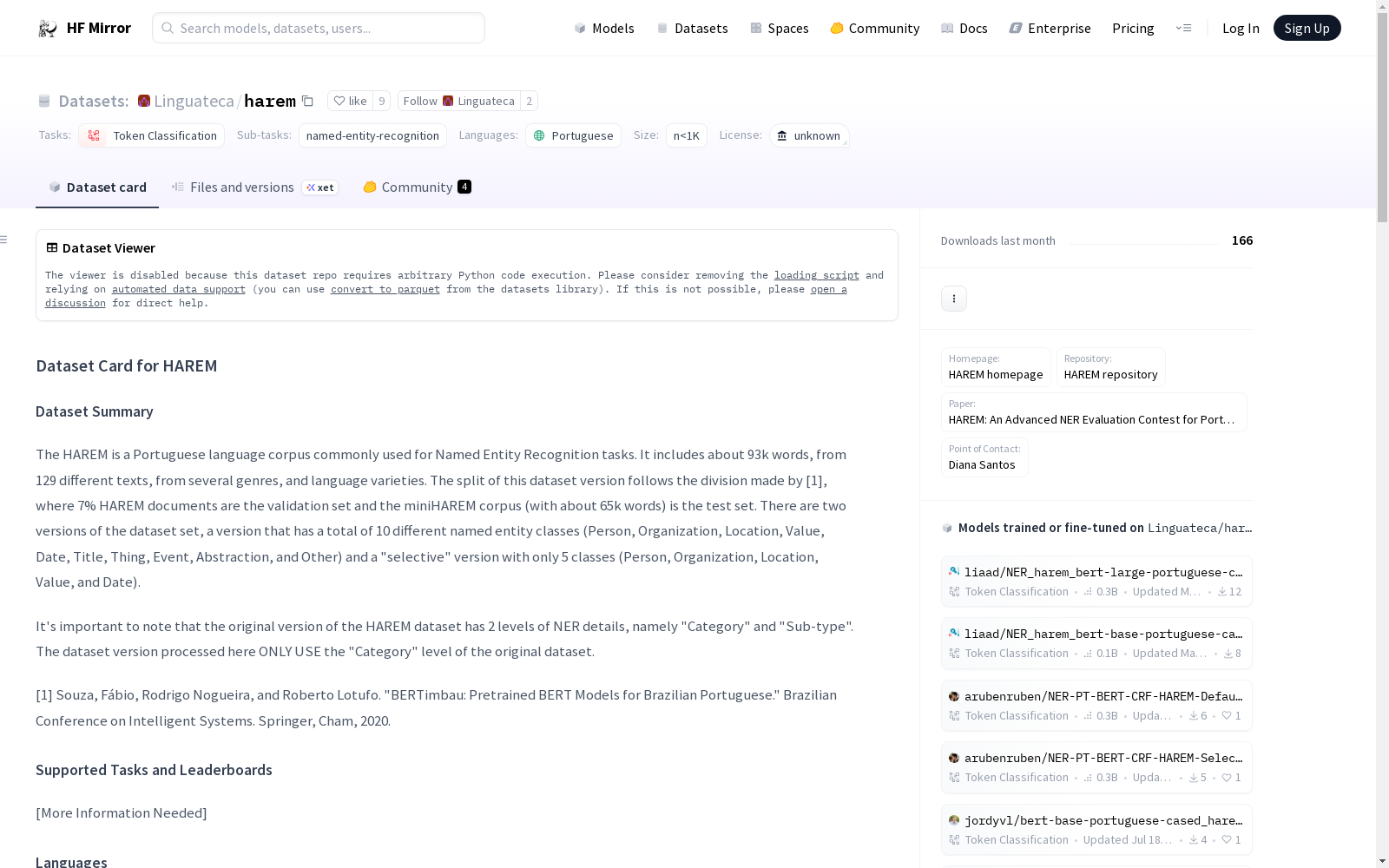Open the HAREM homepage link
The width and height of the screenshot is (1389, 868).
[996, 367]
